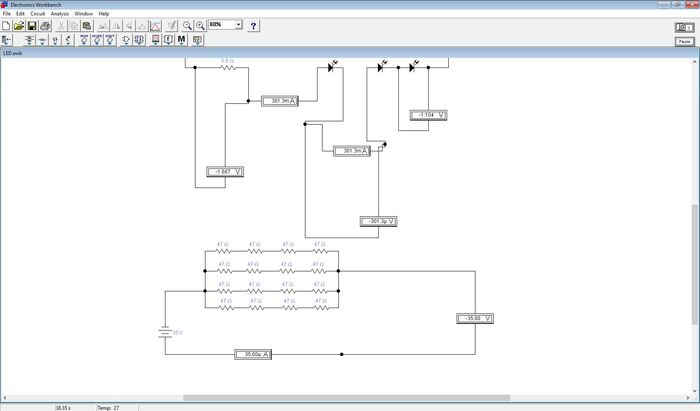
Task: Click the Zoom Out magnifier icon
Action: 187,25
